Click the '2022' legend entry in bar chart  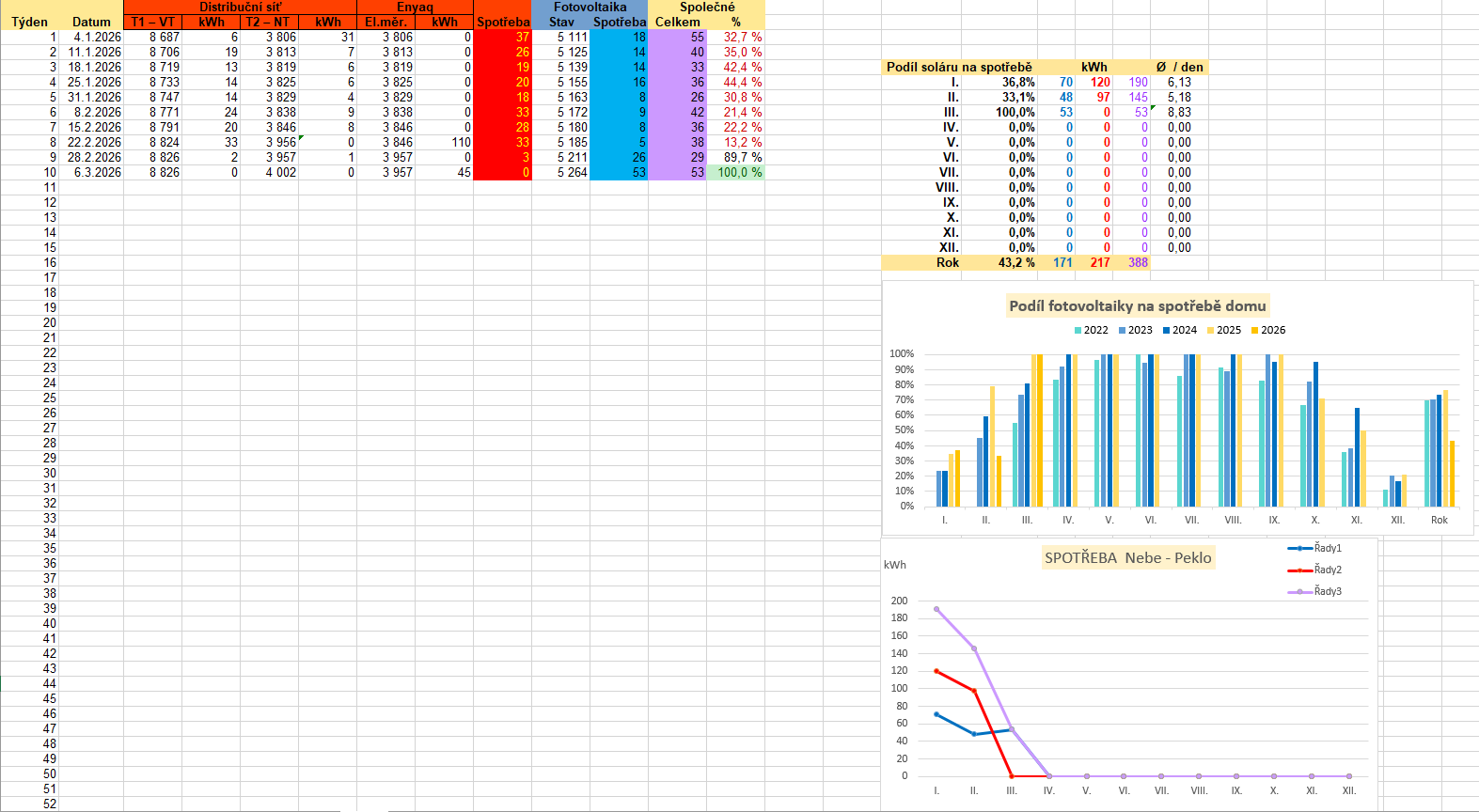1091,330
